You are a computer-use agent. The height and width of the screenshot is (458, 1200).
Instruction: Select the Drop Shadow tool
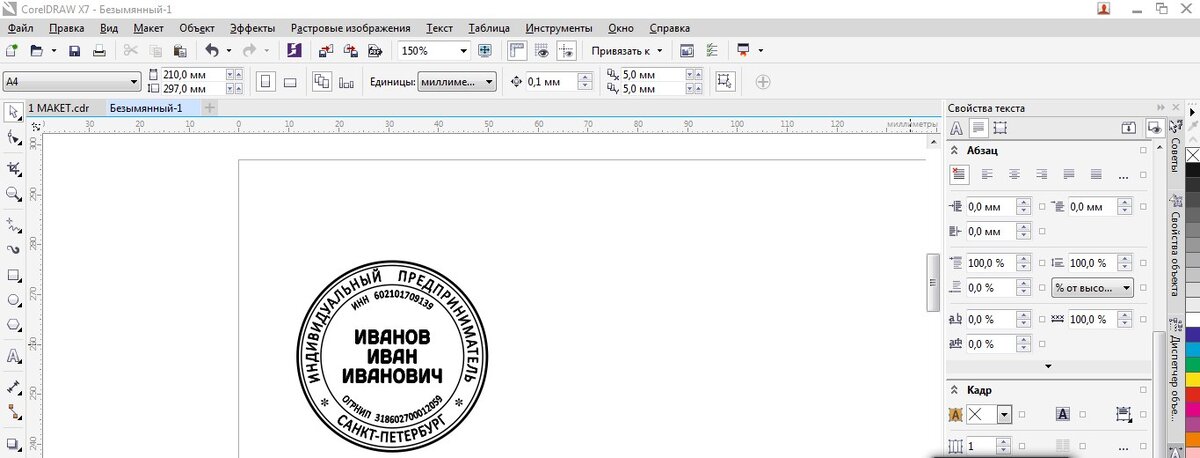coord(13,443)
